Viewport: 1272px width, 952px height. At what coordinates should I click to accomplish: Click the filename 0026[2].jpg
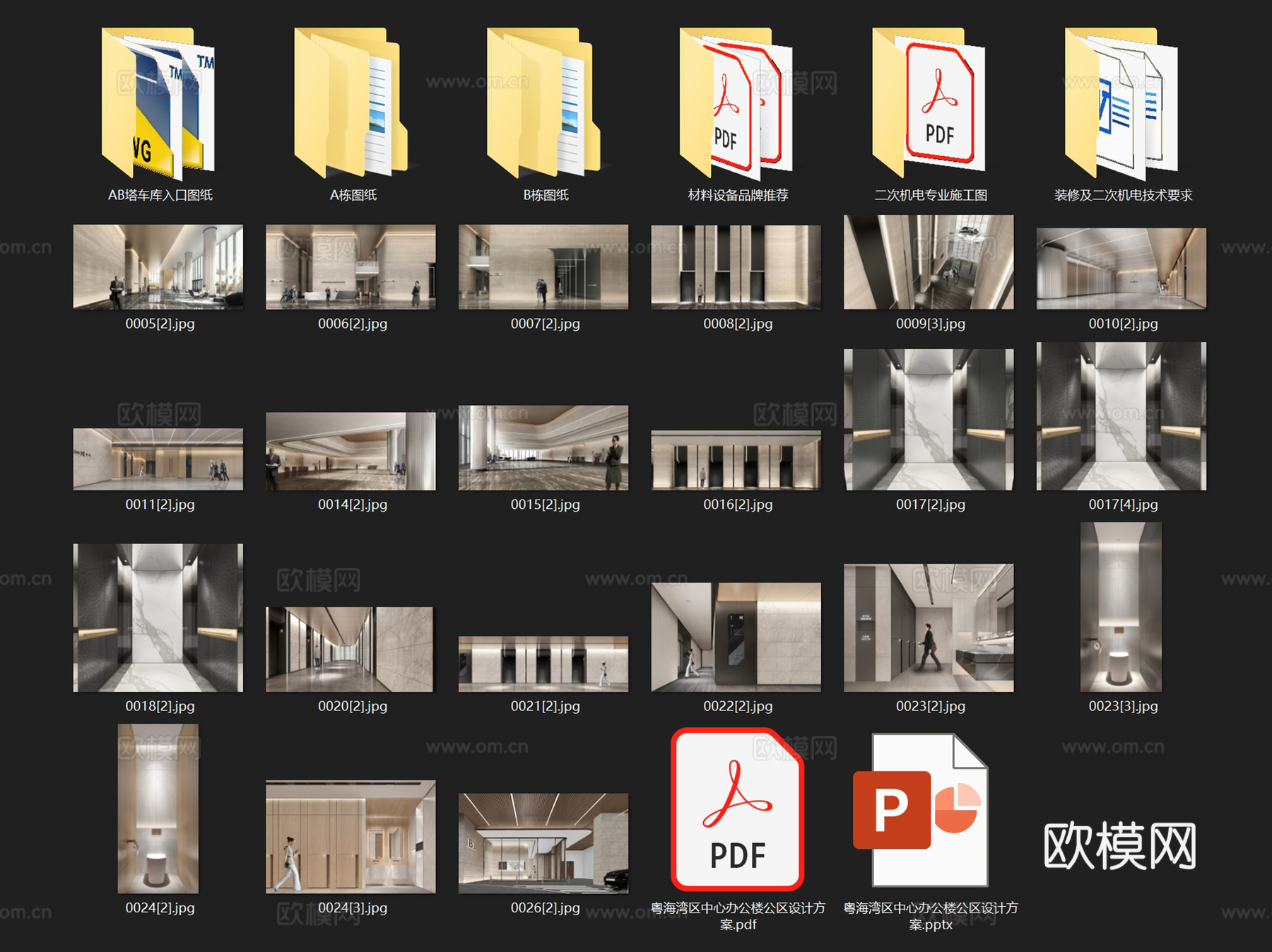click(x=546, y=907)
